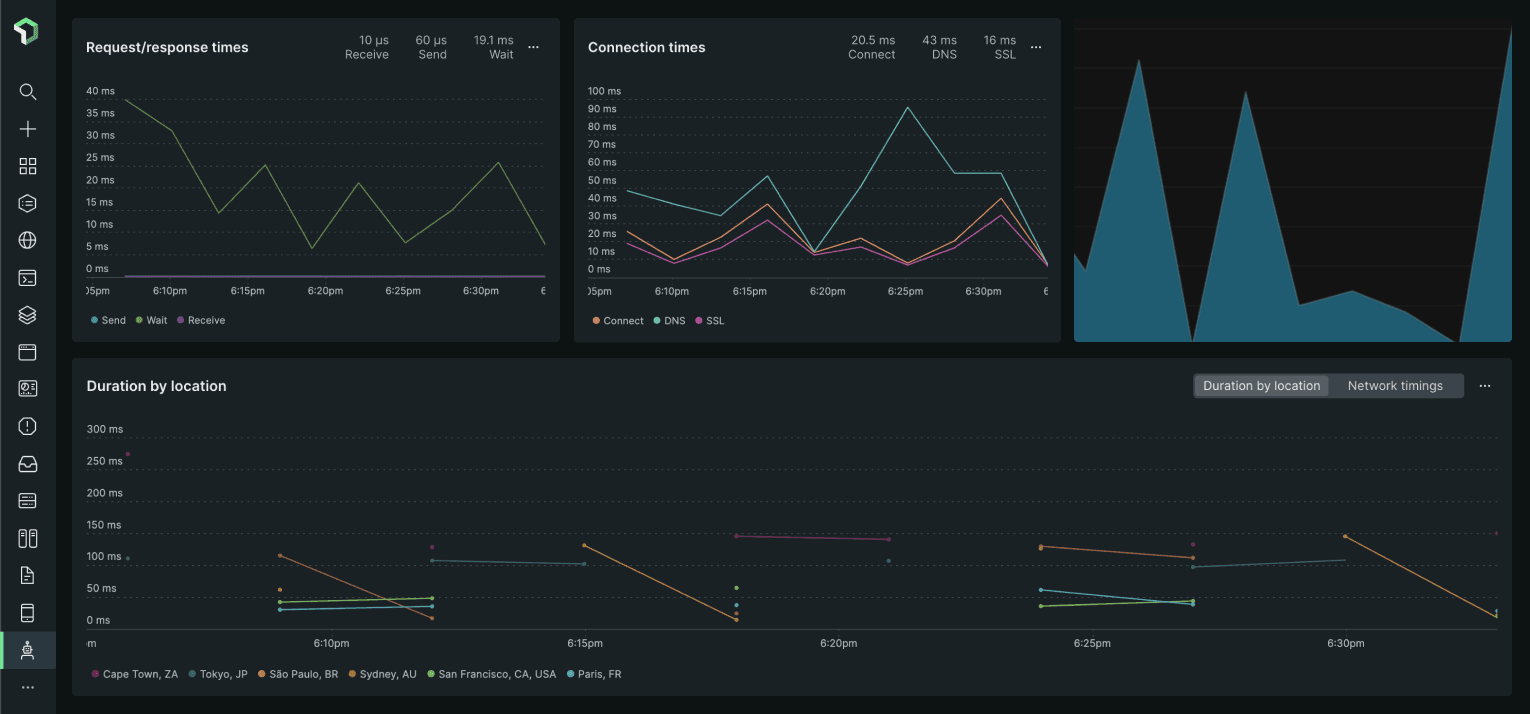Expand the sidebar's bottom three-dot menu
This screenshot has height=714, width=1530.
(x=28, y=688)
